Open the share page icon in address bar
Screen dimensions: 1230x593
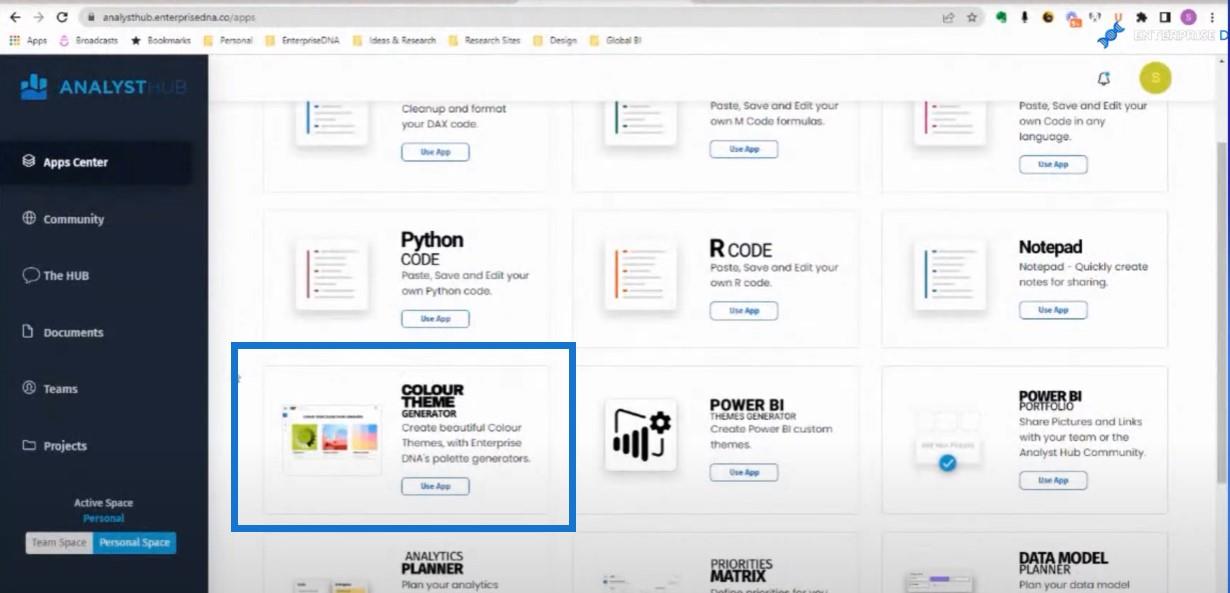(948, 17)
